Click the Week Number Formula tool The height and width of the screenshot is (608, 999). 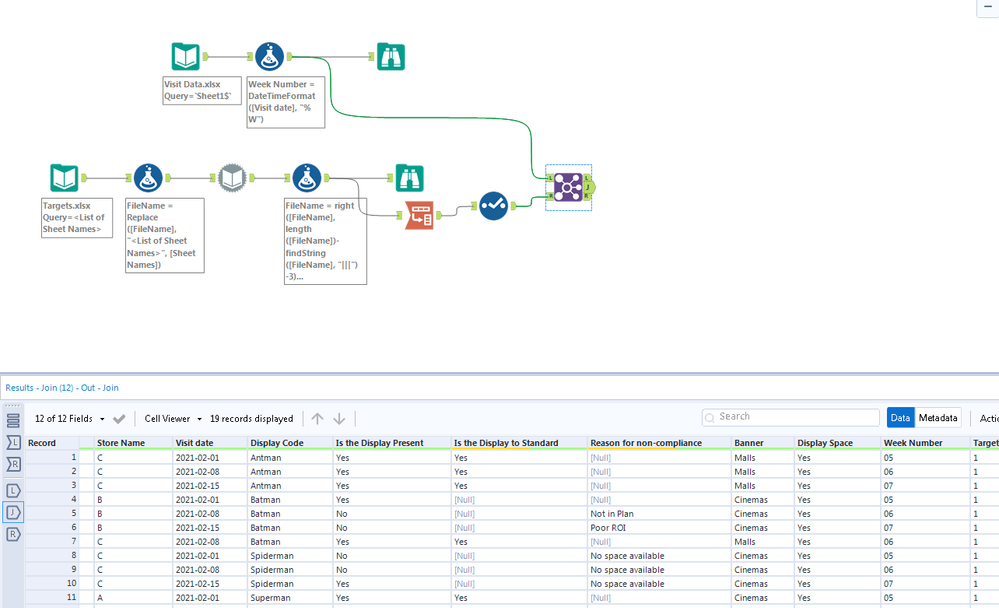pos(269,58)
